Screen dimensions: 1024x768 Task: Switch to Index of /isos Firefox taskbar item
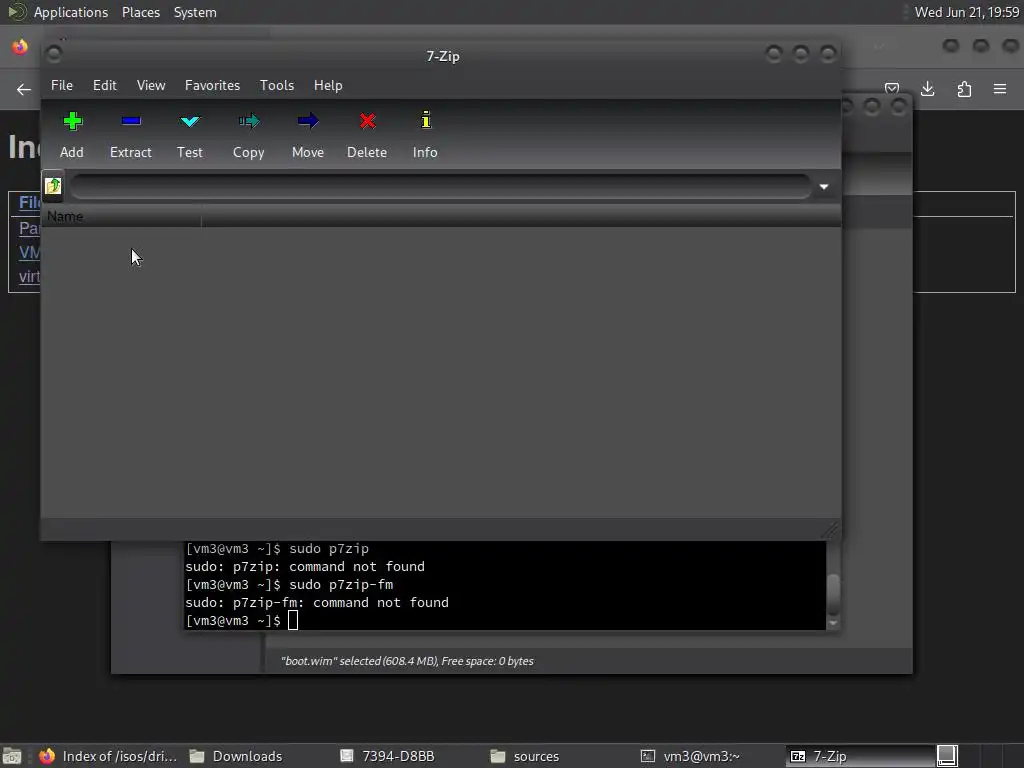click(x=108, y=756)
